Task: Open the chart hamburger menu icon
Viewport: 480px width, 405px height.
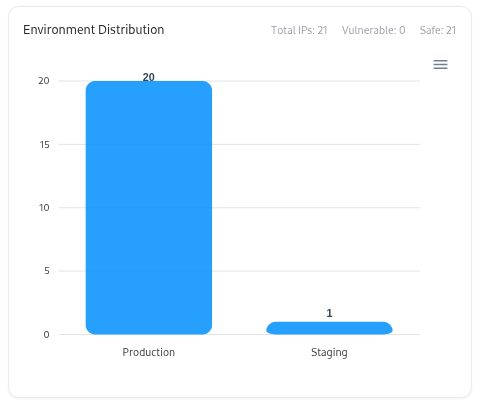Action: [x=440, y=64]
